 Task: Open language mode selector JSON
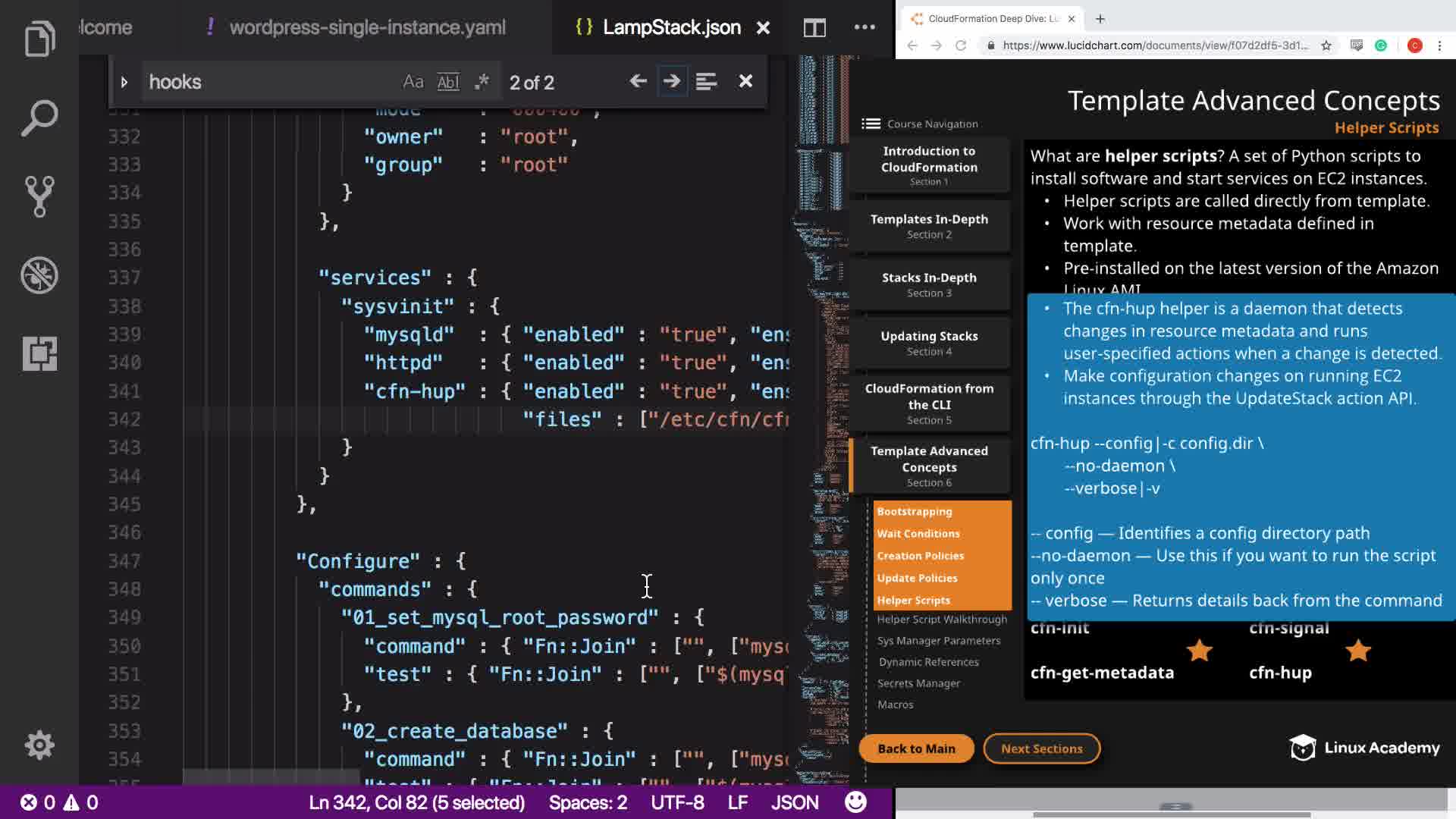pos(794,802)
